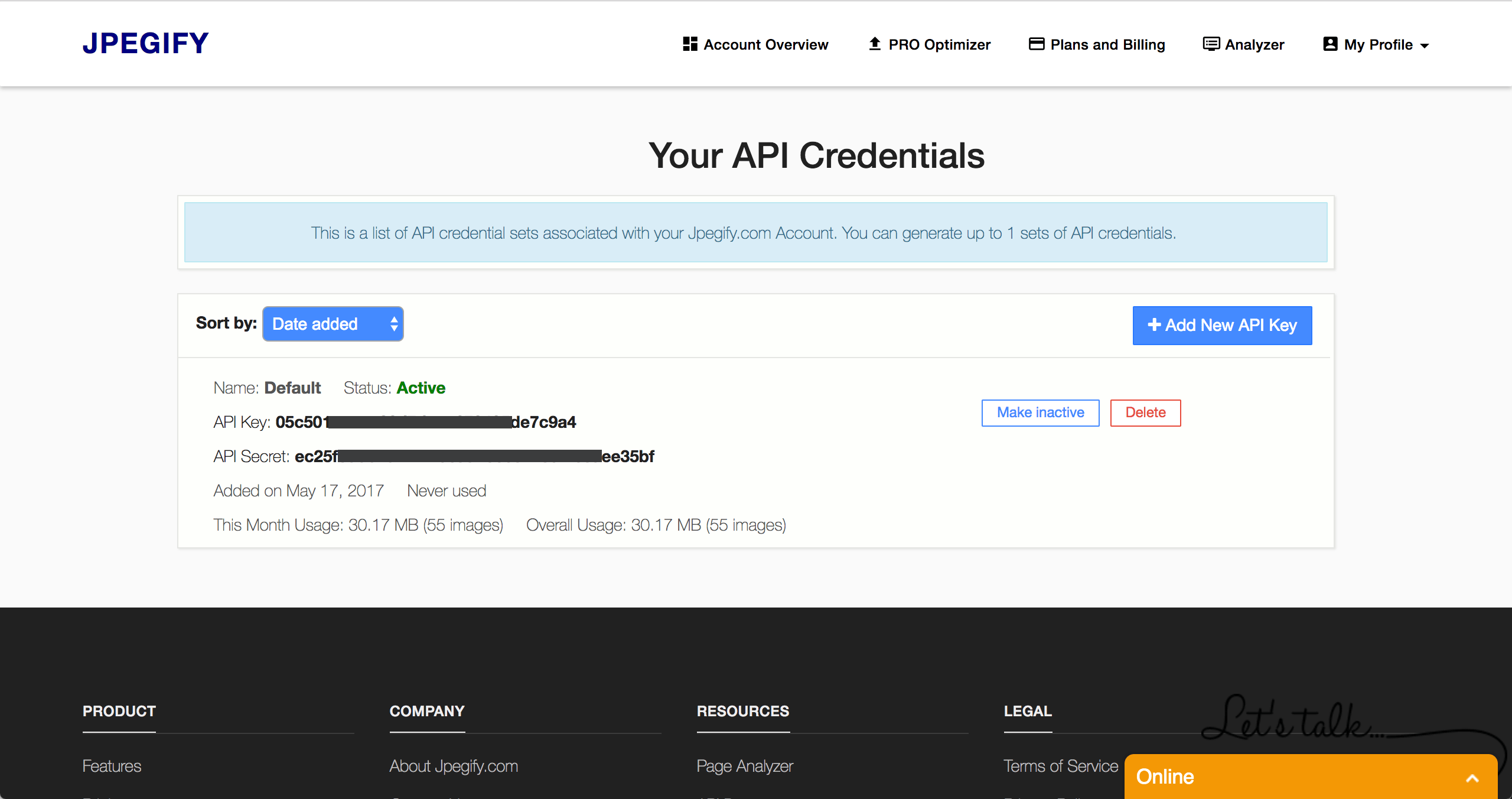
Task: Open the Features footer link
Action: pos(112,766)
